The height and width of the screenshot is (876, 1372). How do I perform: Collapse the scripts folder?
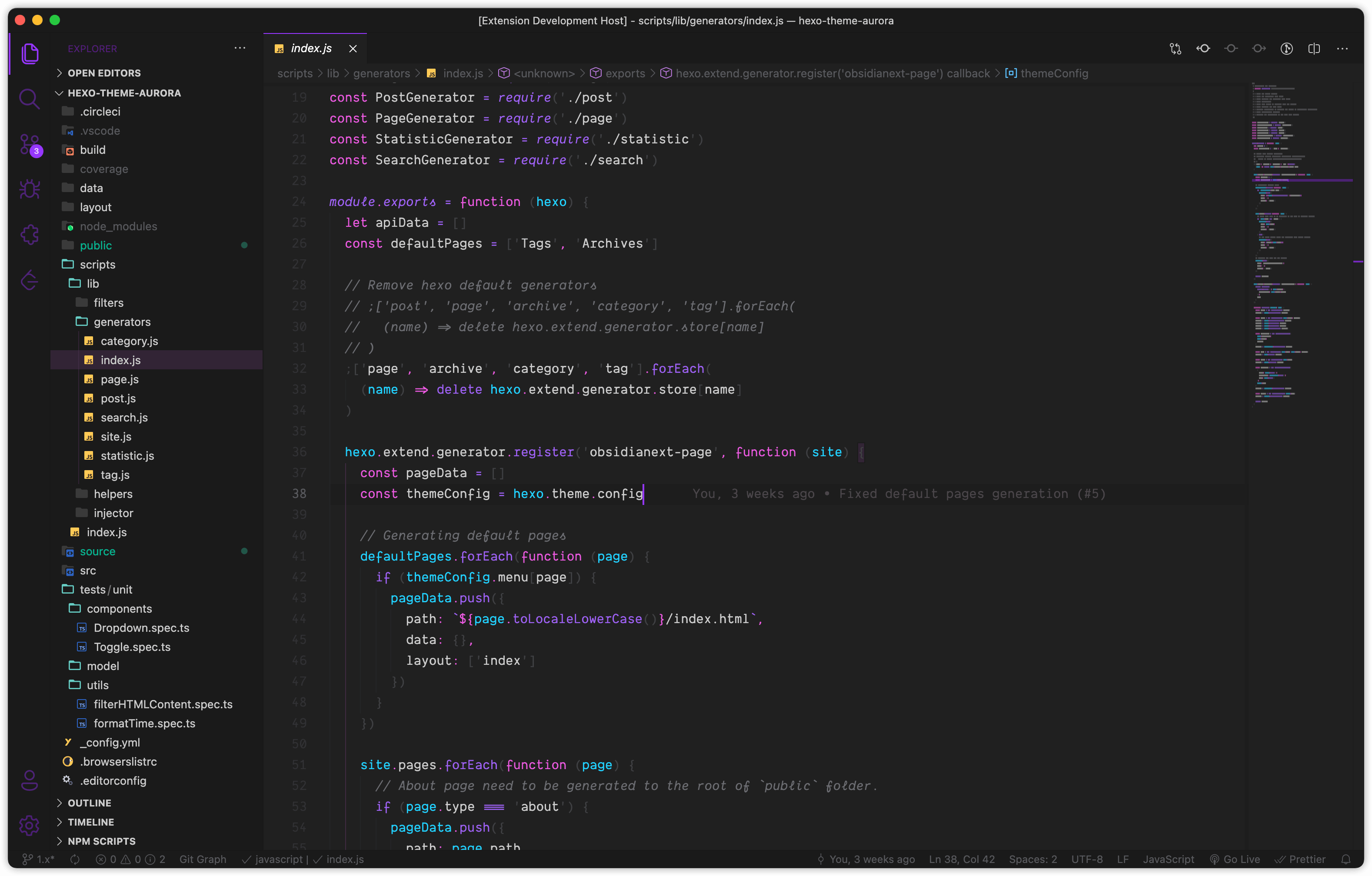pyautogui.click(x=157, y=264)
